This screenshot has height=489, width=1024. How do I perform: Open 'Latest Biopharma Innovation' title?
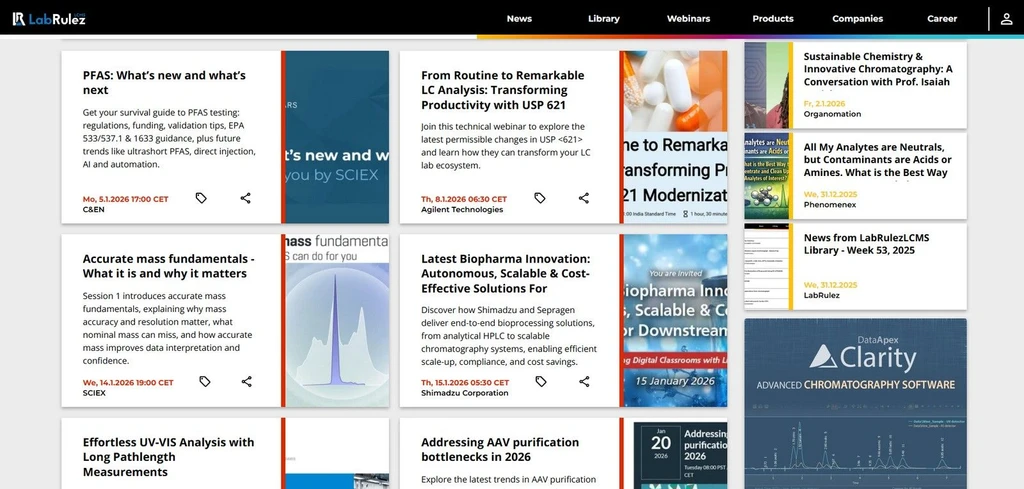point(505,274)
